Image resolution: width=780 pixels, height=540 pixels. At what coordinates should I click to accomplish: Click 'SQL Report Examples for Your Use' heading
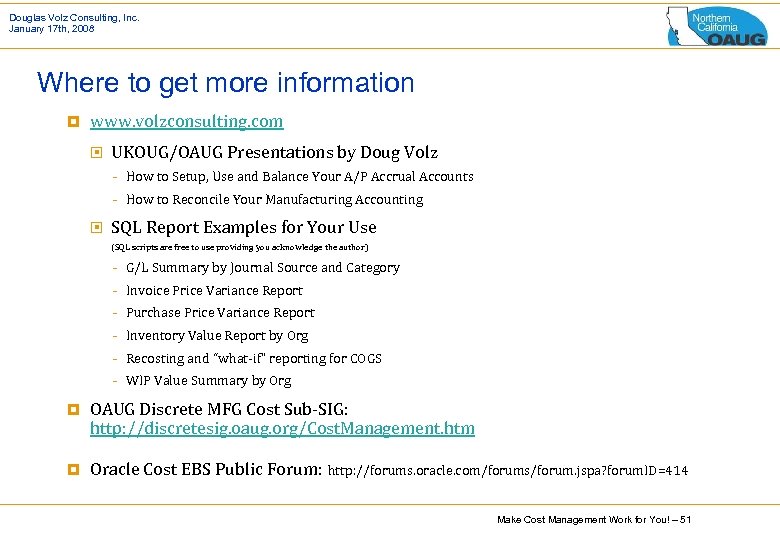(x=244, y=227)
